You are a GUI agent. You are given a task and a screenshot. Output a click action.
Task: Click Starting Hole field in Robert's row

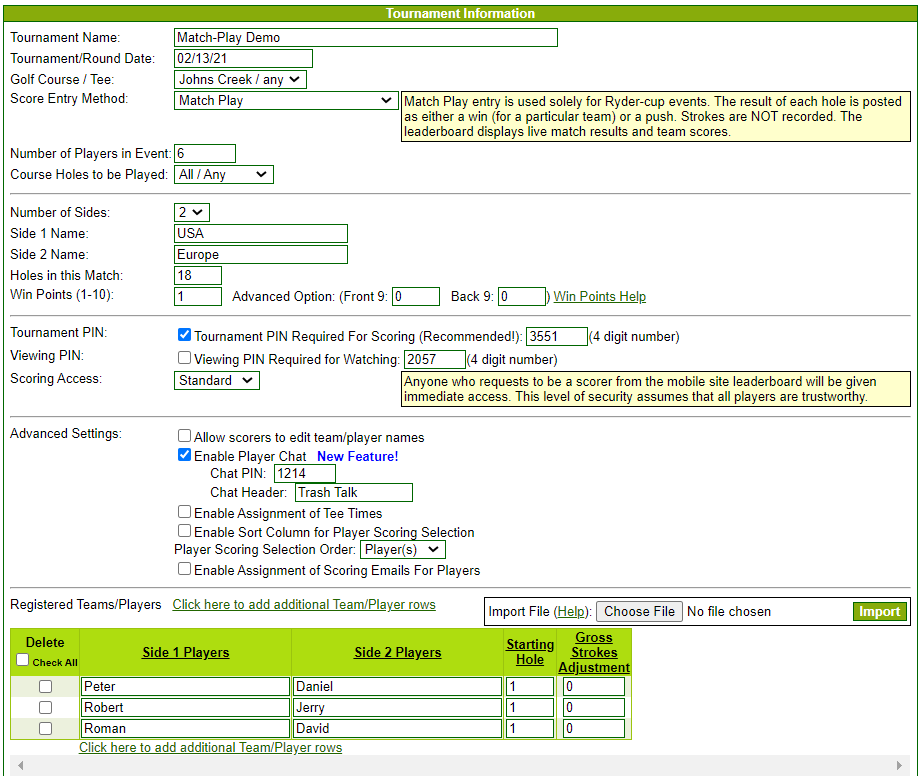pyautogui.click(x=530, y=708)
